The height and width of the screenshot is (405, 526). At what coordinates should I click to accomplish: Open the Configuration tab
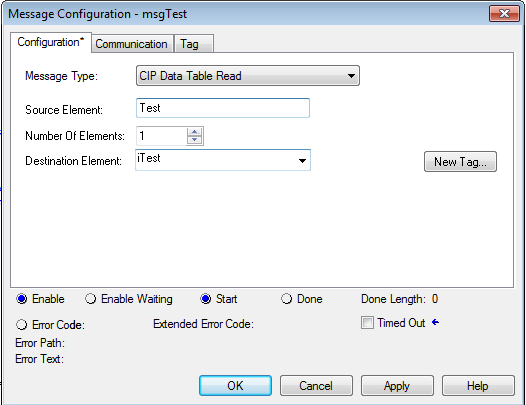click(x=50, y=42)
